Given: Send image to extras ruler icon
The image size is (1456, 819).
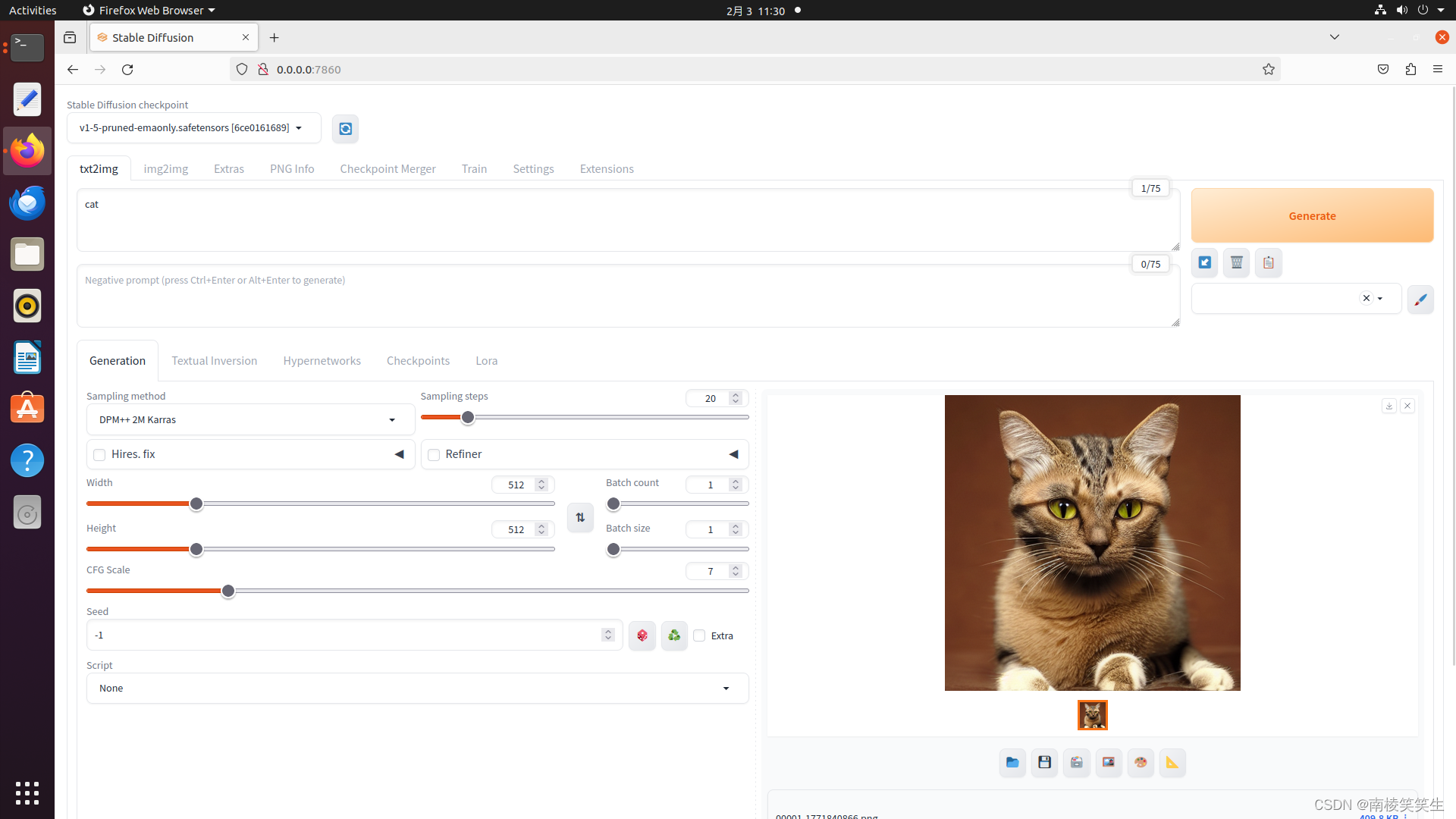Looking at the screenshot, I should click(1172, 763).
